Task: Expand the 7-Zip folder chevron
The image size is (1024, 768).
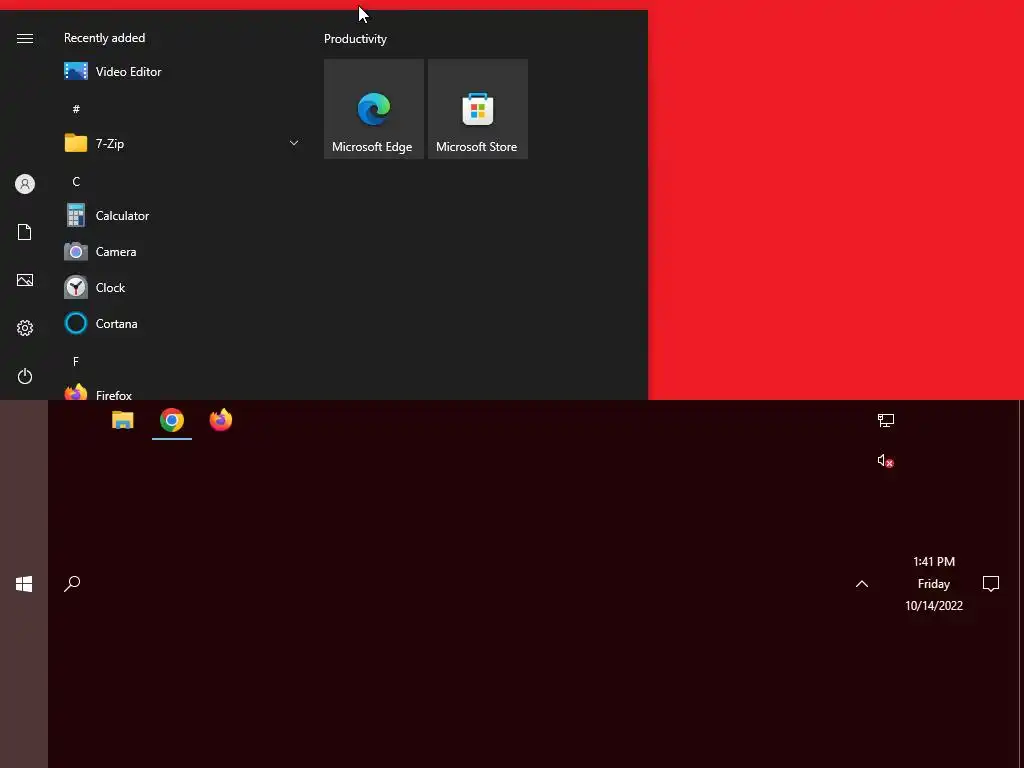Action: point(294,143)
